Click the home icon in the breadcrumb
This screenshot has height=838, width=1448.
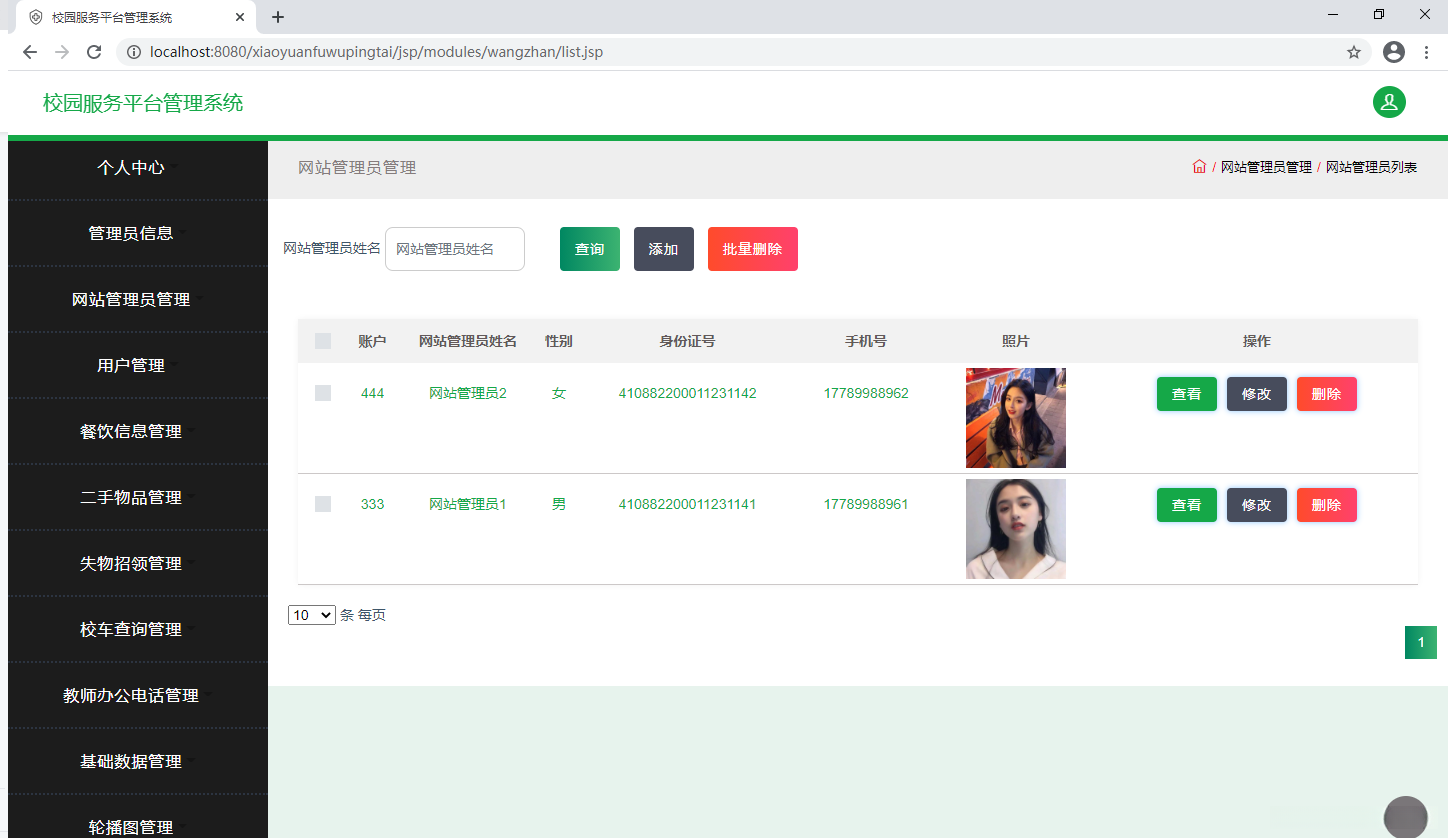1199,166
